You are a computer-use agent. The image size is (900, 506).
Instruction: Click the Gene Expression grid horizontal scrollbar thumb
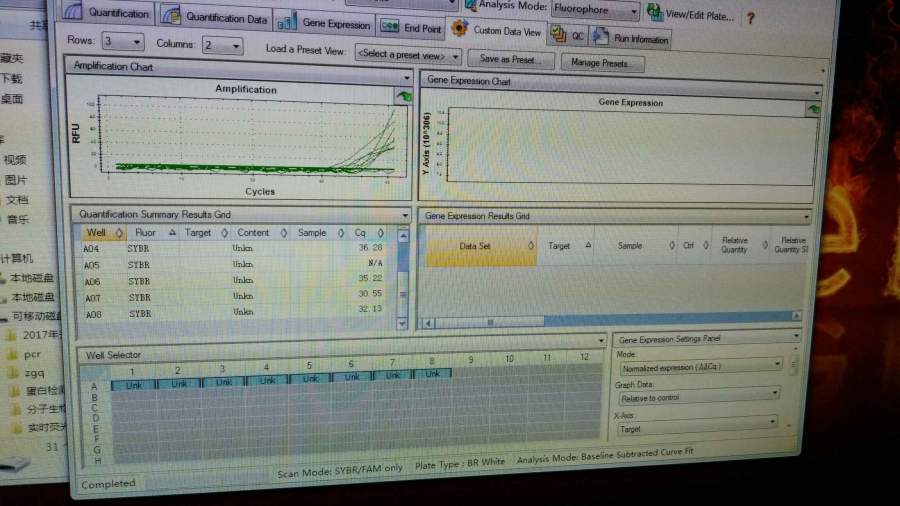pos(489,322)
